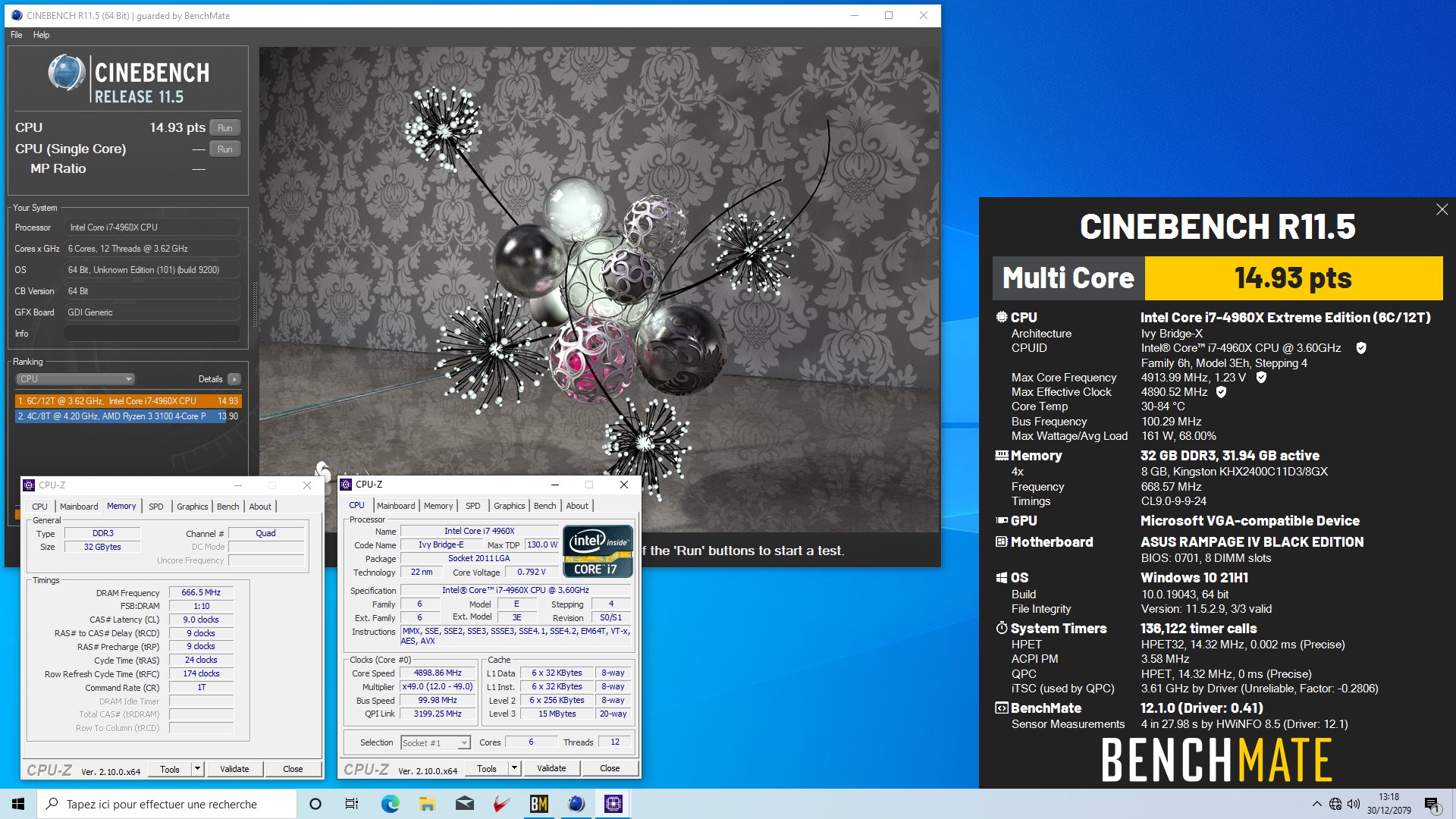Launch Microsoft Edge from taskbar
Image resolution: width=1456 pixels, height=819 pixels.
(x=390, y=804)
